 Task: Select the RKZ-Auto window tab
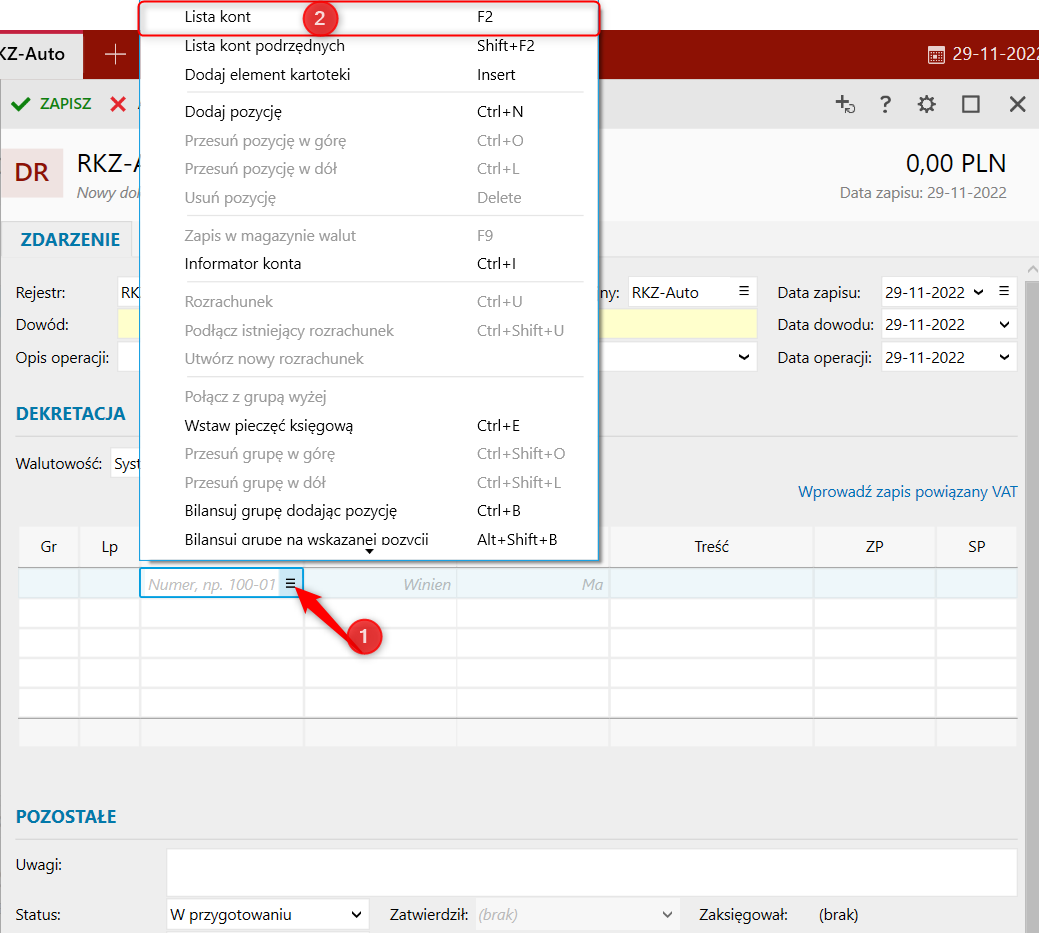click(40, 54)
